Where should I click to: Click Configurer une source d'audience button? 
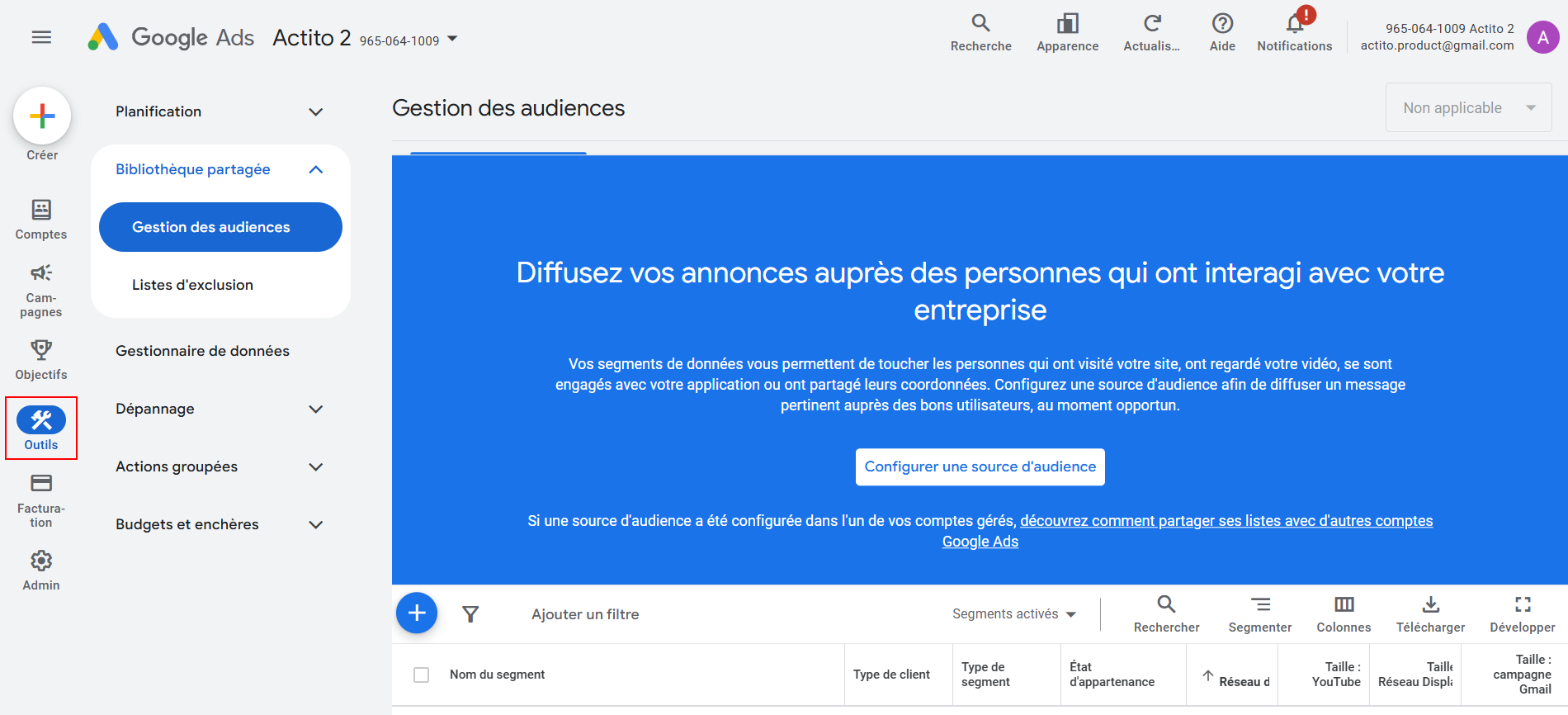point(980,467)
